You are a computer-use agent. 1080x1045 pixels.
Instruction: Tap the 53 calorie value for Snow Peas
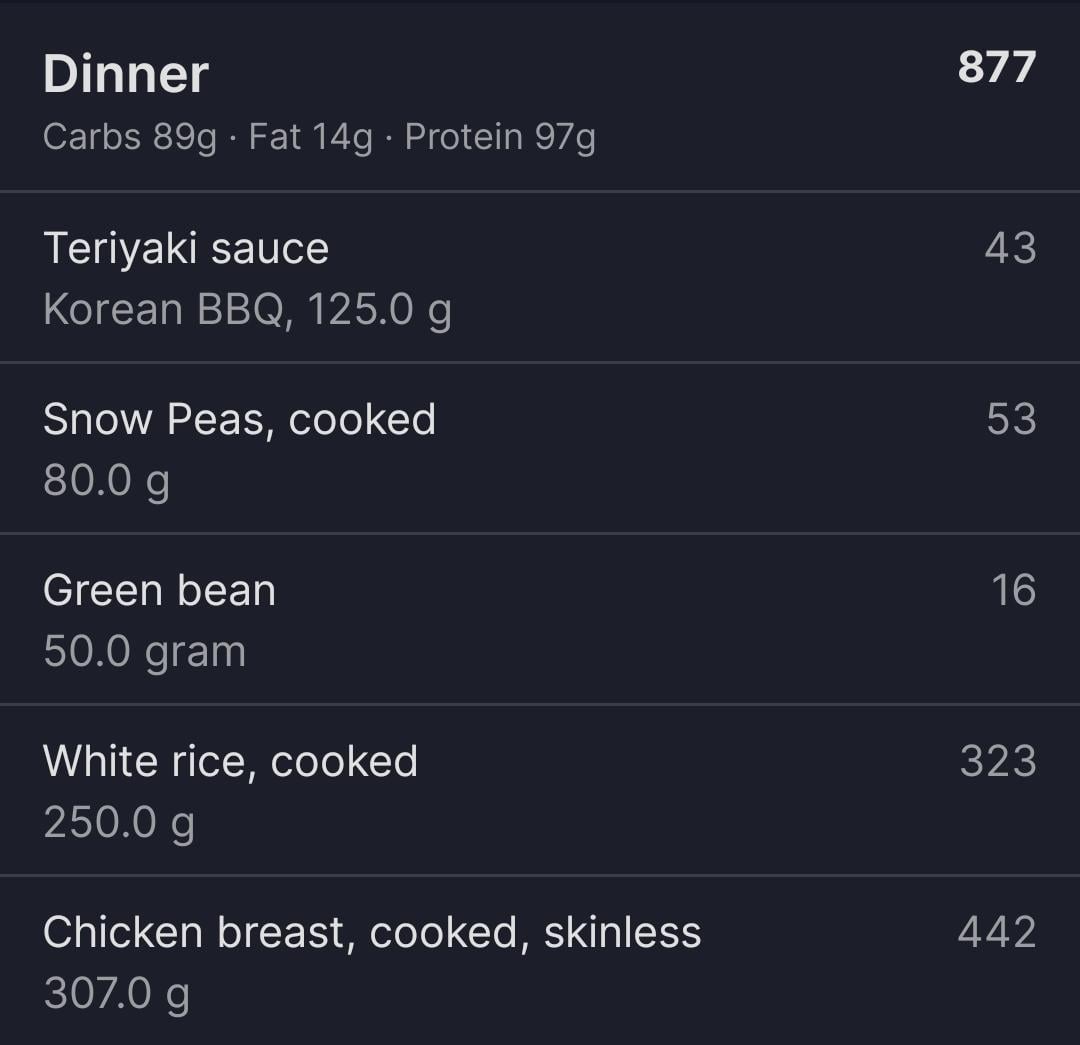[x=1011, y=418]
